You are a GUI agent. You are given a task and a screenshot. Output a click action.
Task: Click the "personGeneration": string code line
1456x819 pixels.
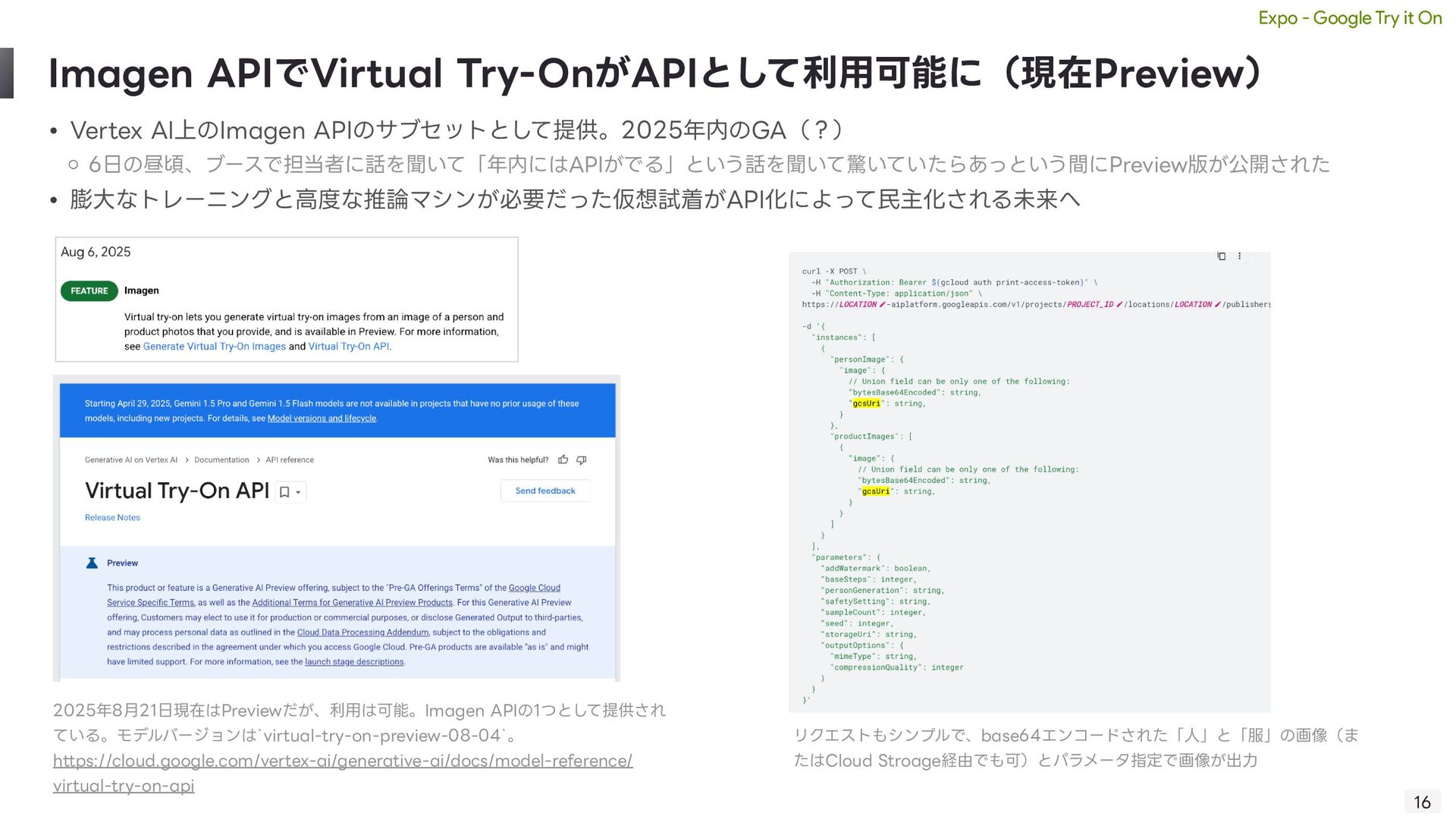(882, 591)
